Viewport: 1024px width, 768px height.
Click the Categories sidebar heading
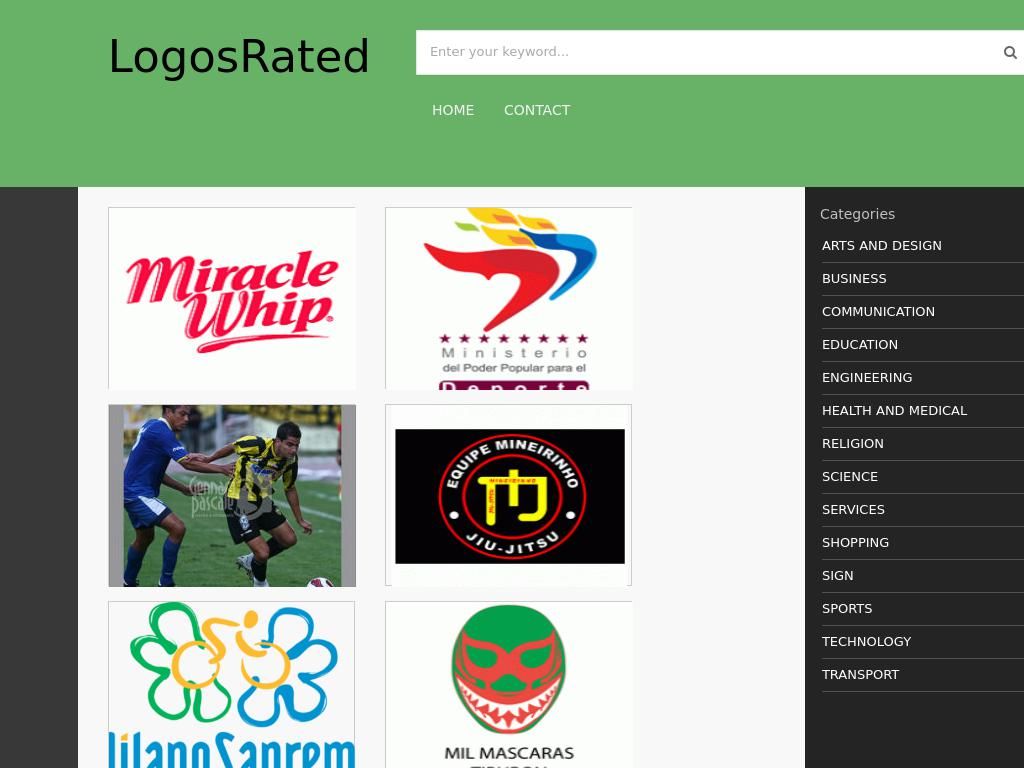(x=857, y=214)
